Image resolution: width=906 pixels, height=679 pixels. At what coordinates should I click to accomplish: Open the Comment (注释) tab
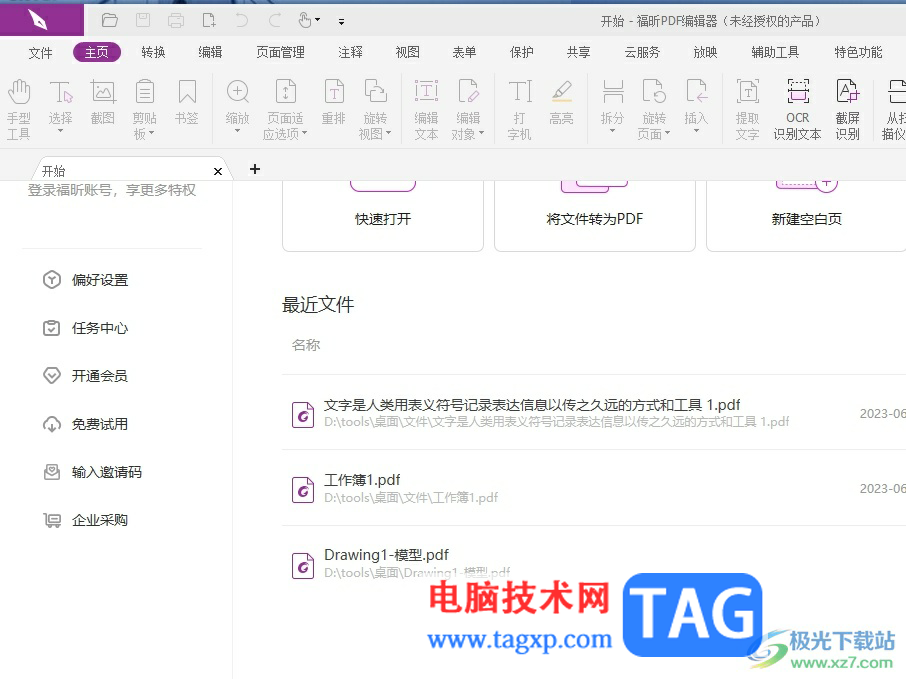coord(351,53)
